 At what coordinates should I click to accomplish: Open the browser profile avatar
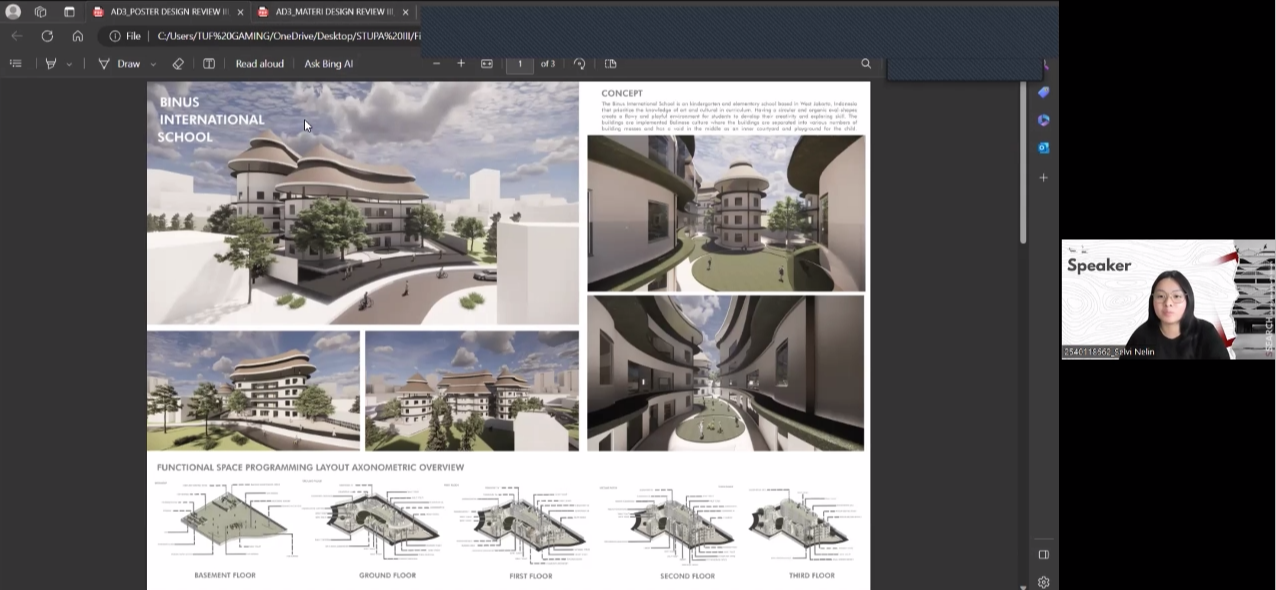(13, 12)
